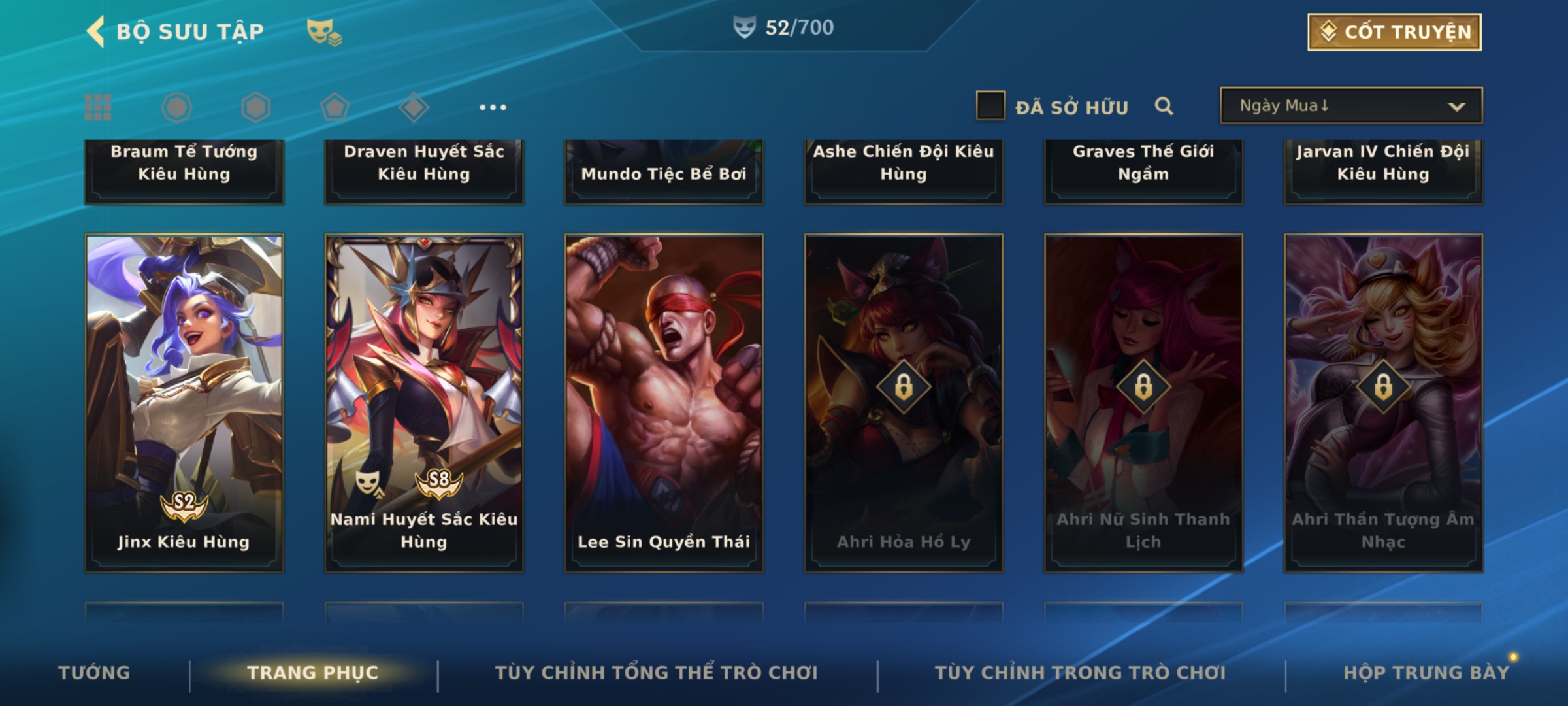Screen dimensions: 1568x706
Task: Open the Jinx Kiêu Hùng skin card
Action: (184, 403)
